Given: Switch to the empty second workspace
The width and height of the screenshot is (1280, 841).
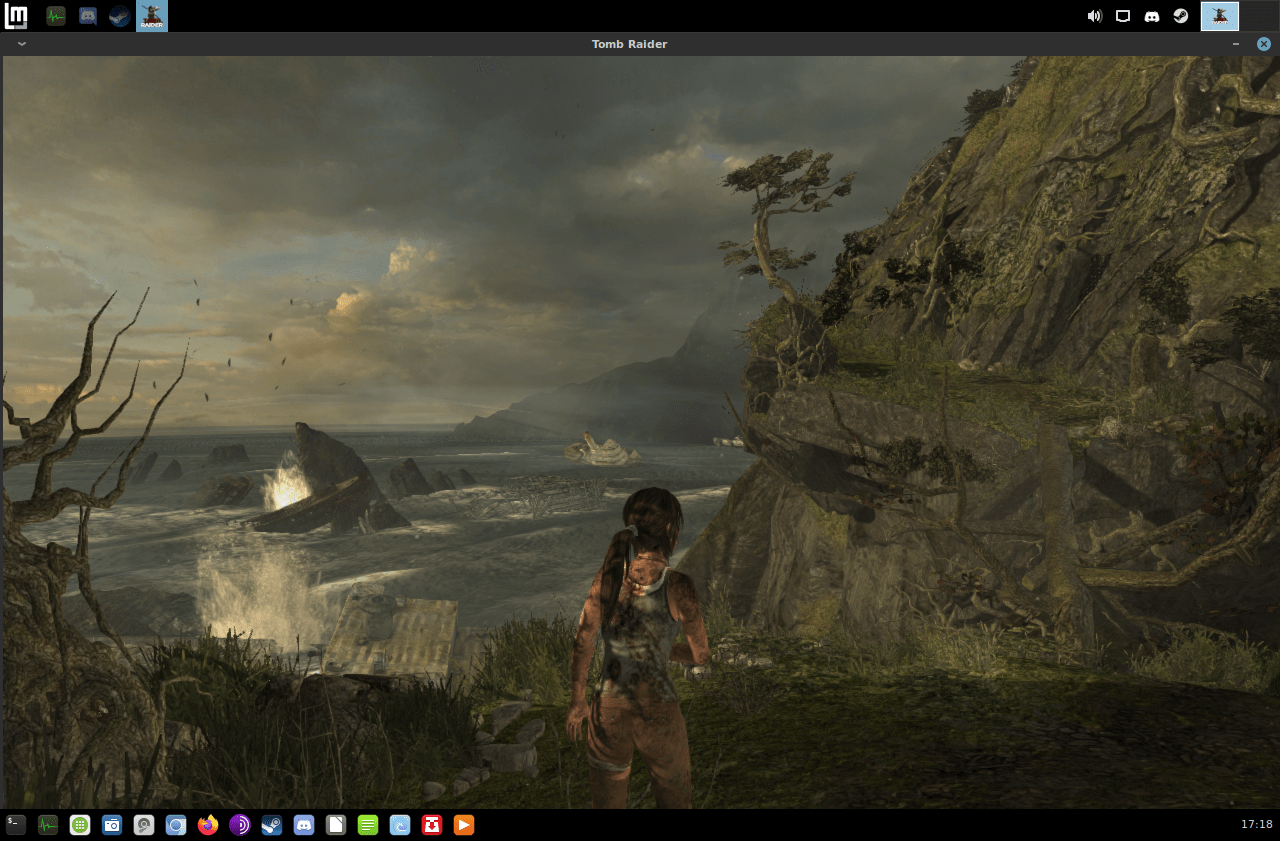Looking at the screenshot, I should coord(1259,16).
